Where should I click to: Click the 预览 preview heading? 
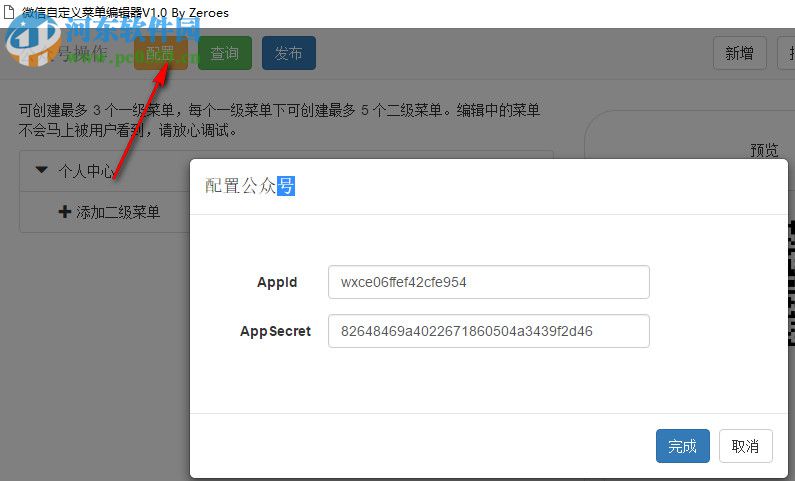764,150
